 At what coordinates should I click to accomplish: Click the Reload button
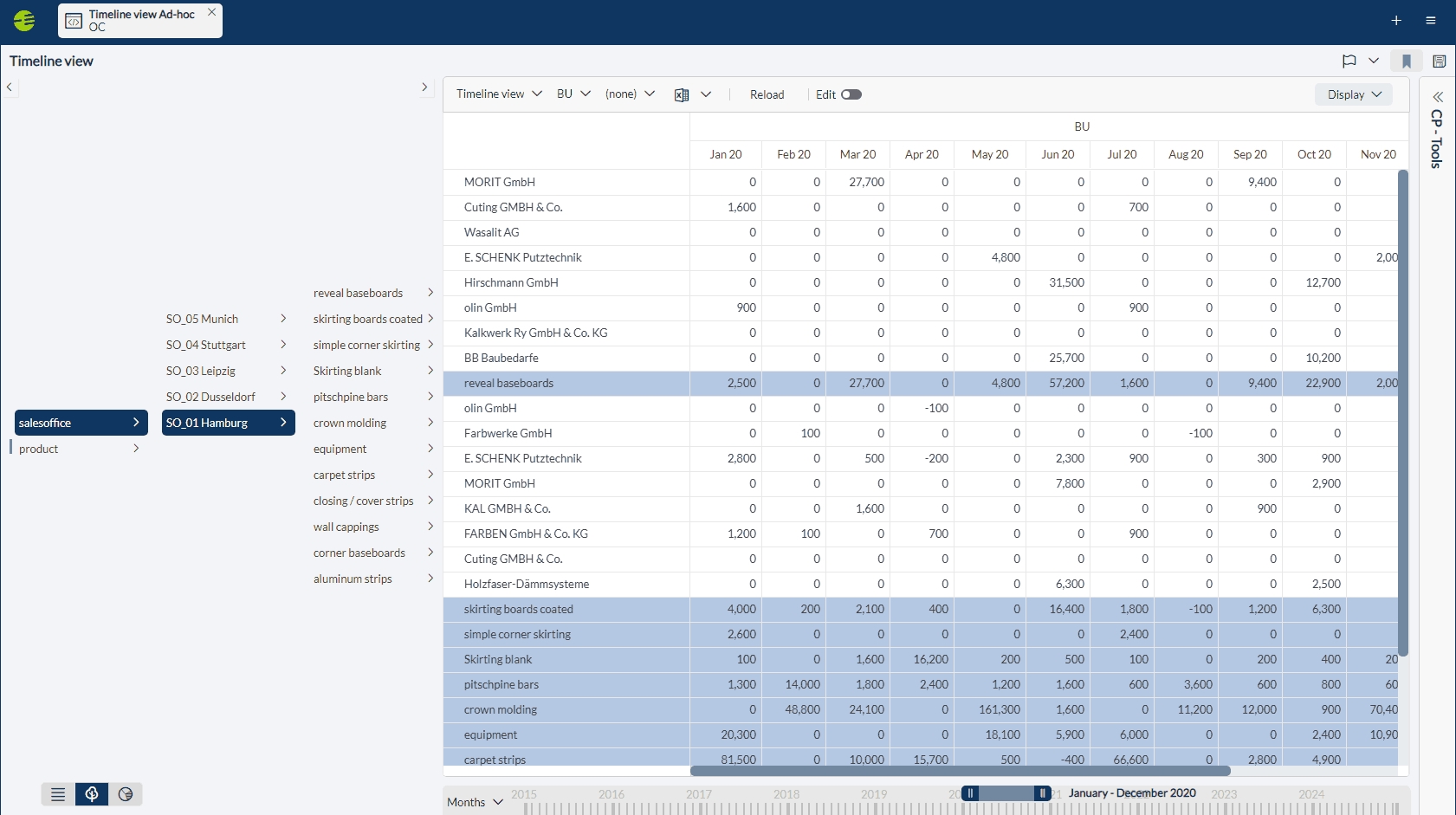767,94
